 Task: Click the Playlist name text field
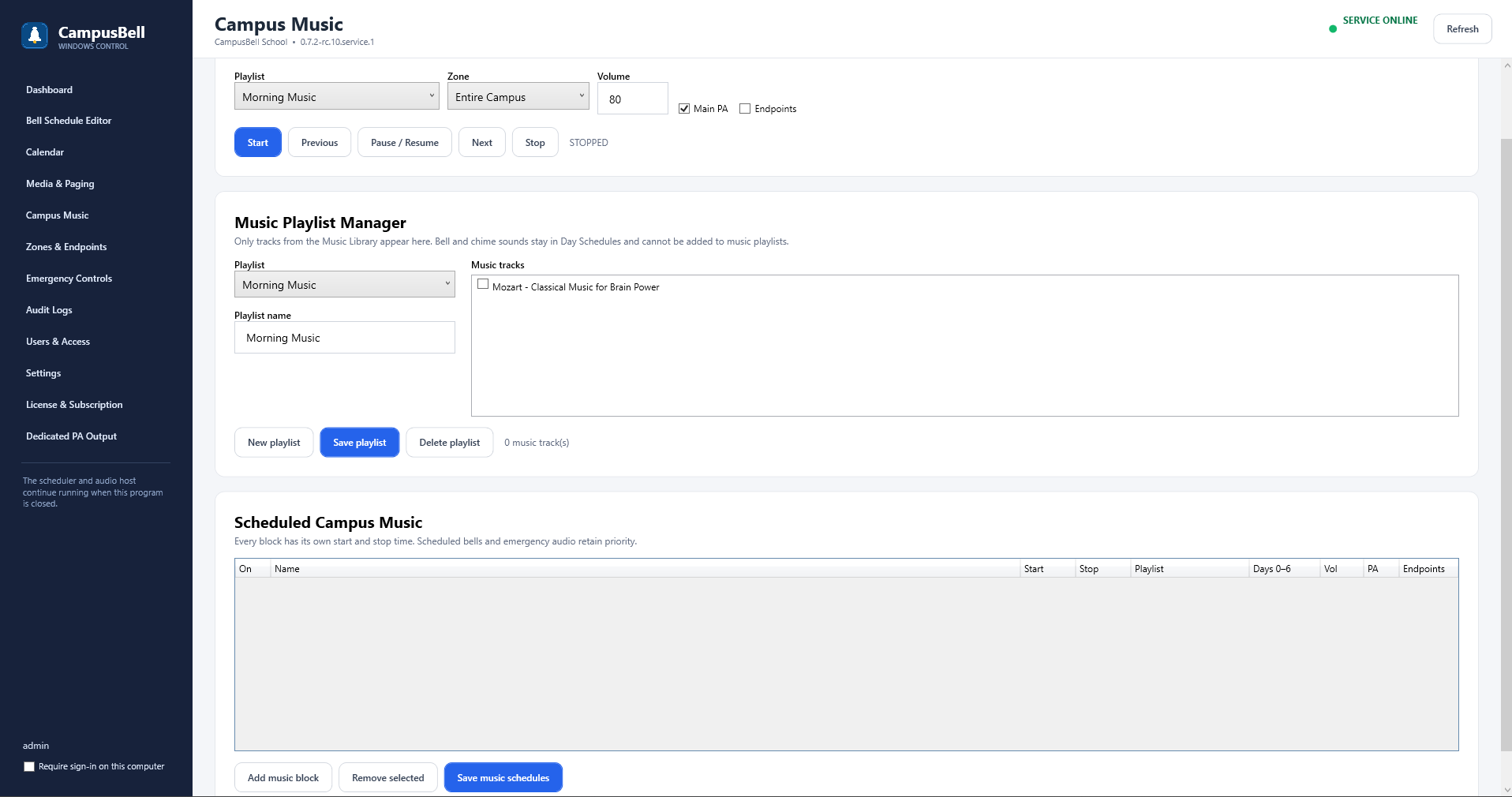[x=345, y=338]
